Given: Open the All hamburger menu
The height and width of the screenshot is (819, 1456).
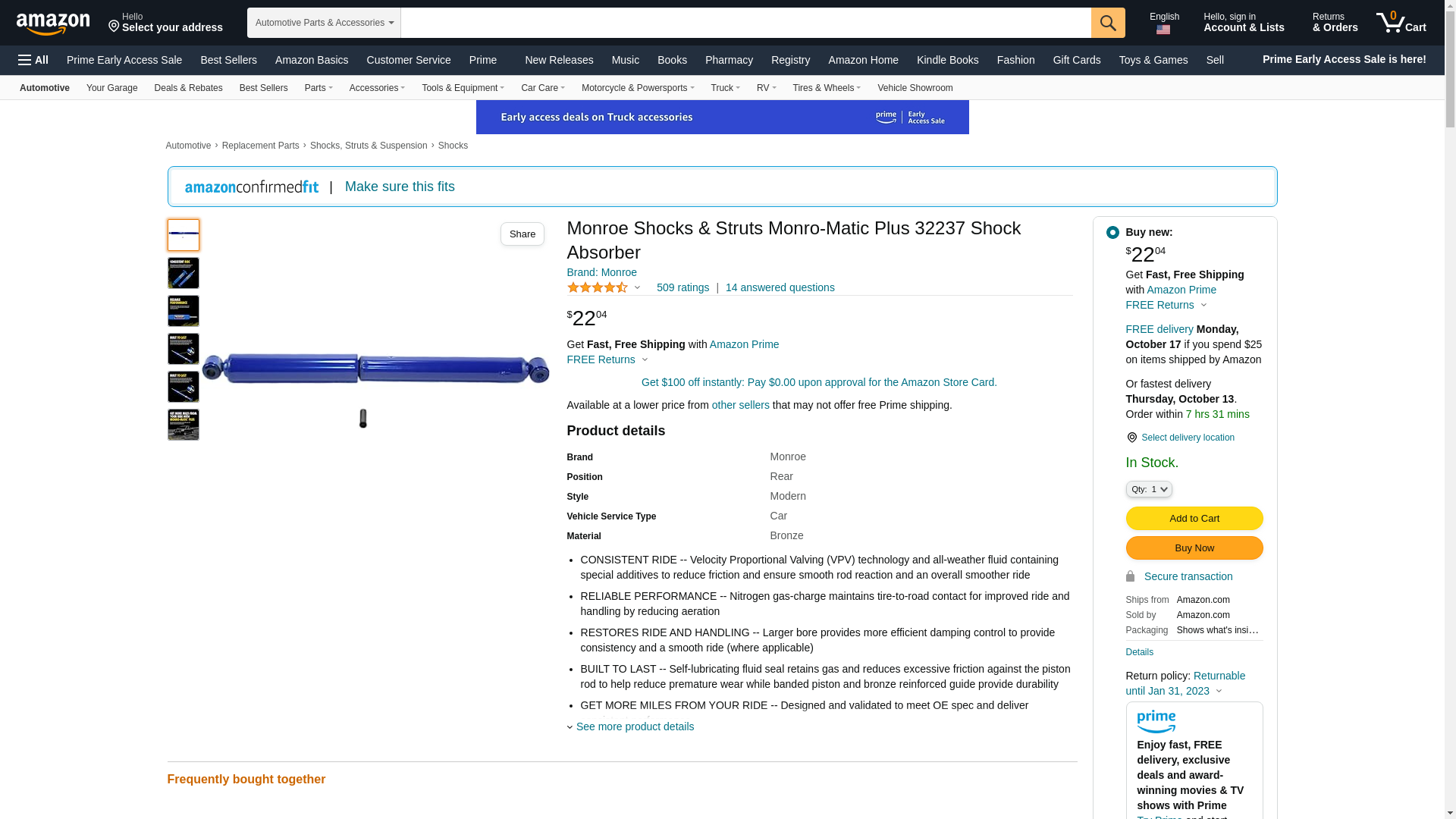Looking at the screenshot, I should click(33, 60).
